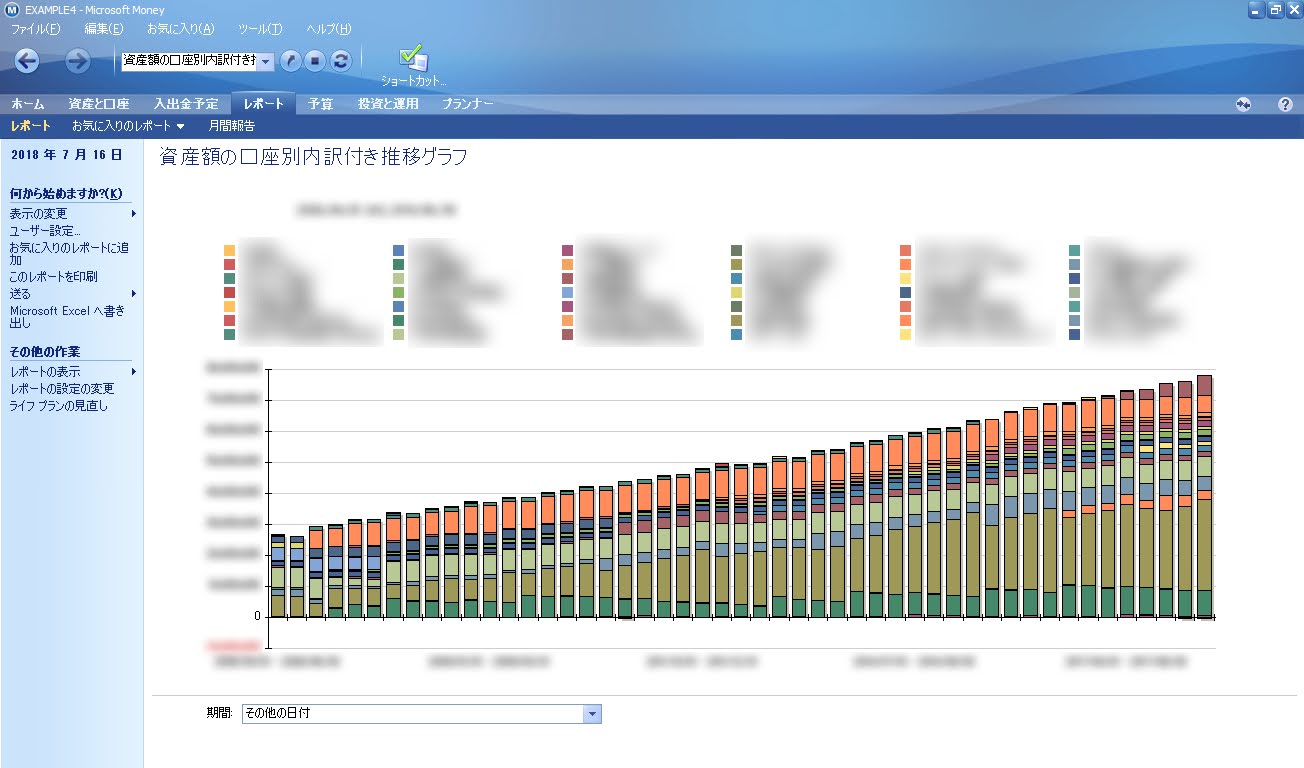Select the yellow レポート sub-navigation item
Screen dimensions: 1304x768
30,126
